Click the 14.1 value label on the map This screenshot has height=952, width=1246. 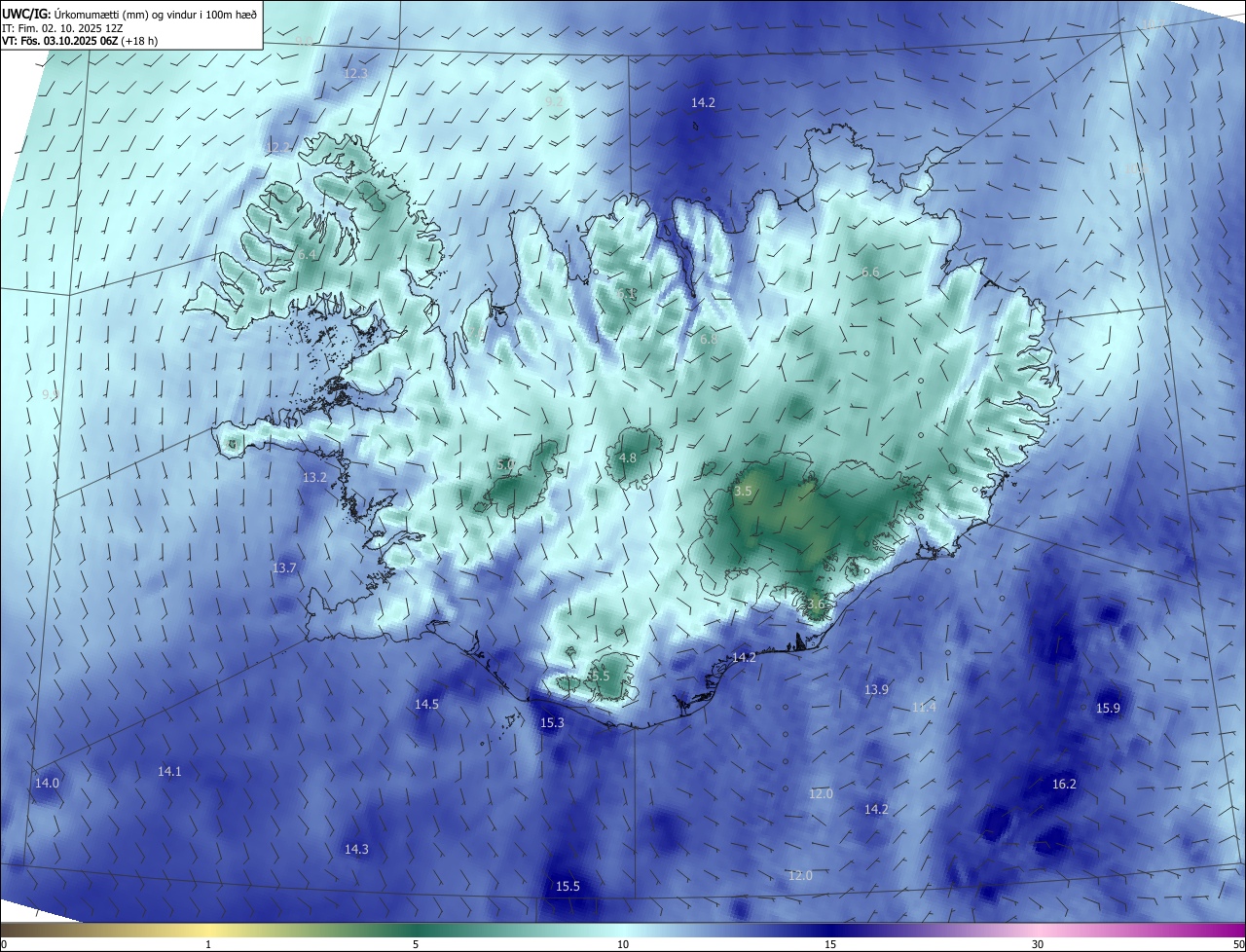[169, 771]
